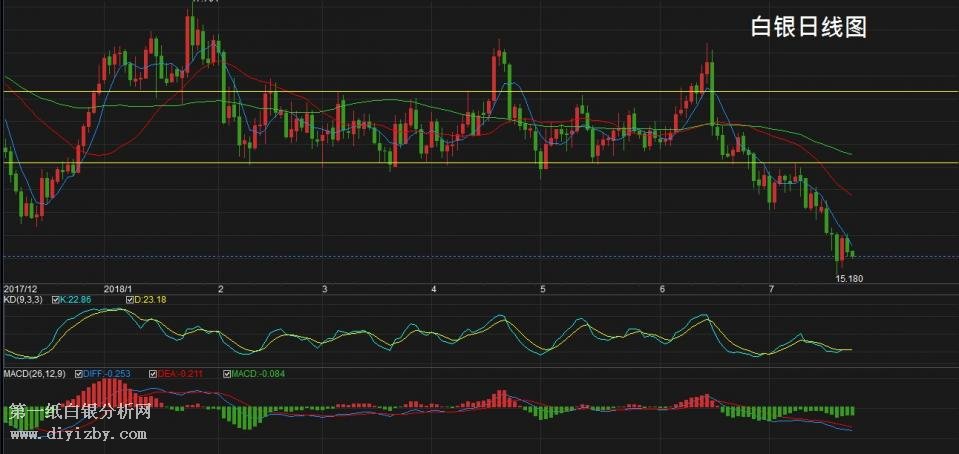Toggle the D:23.18 line checkbox
The width and height of the screenshot is (959, 454).
[130, 299]
